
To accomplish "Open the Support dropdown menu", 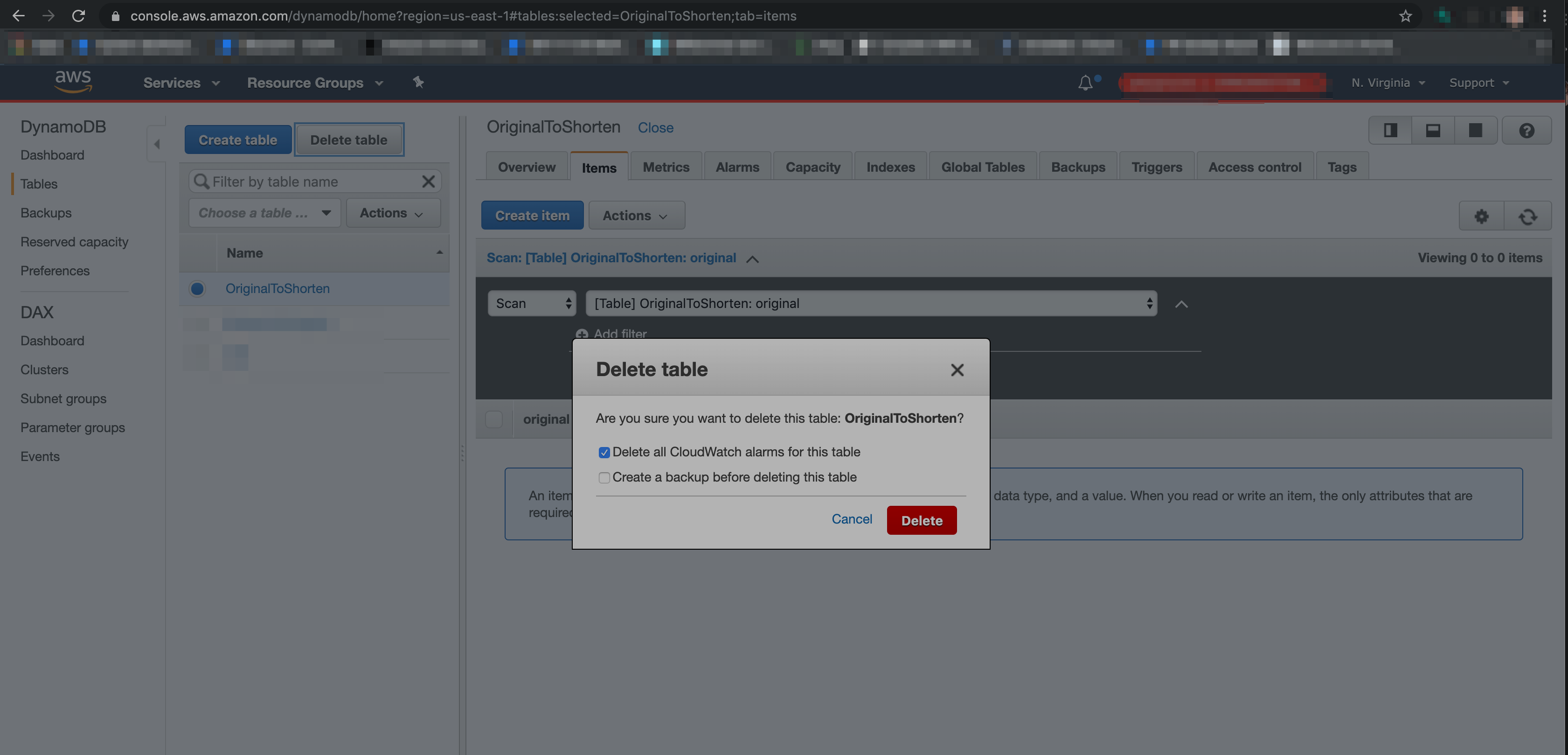I will point(1479,82).
